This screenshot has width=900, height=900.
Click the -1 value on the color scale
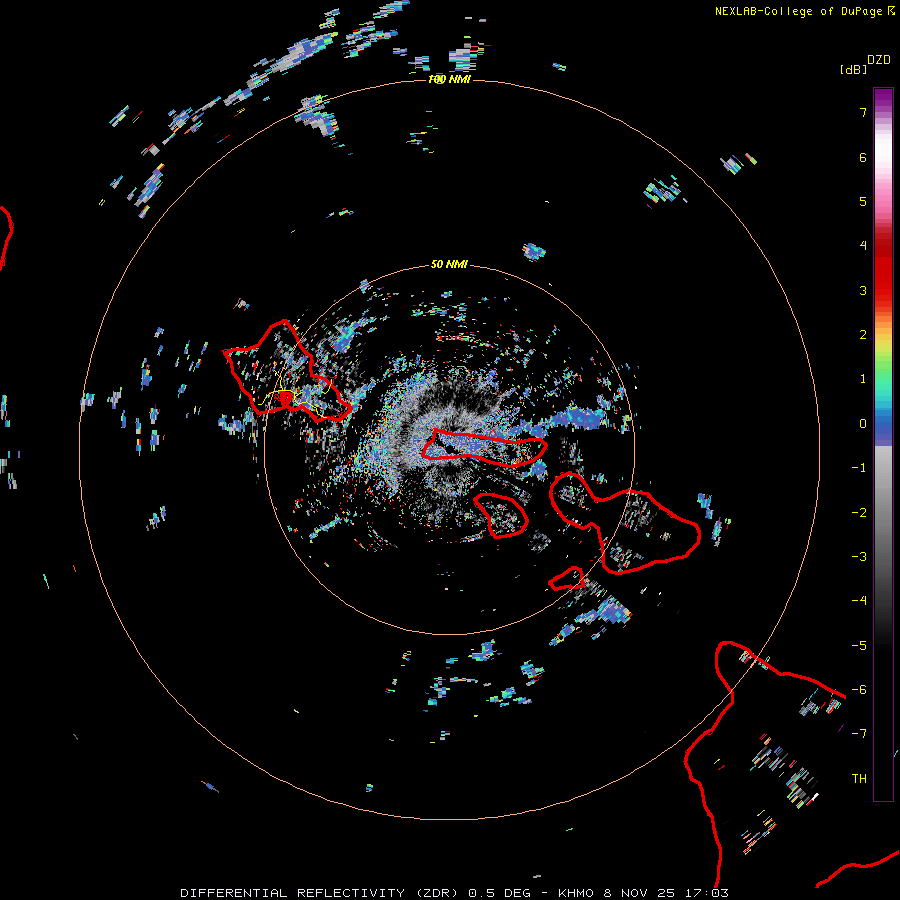point(859,468)
